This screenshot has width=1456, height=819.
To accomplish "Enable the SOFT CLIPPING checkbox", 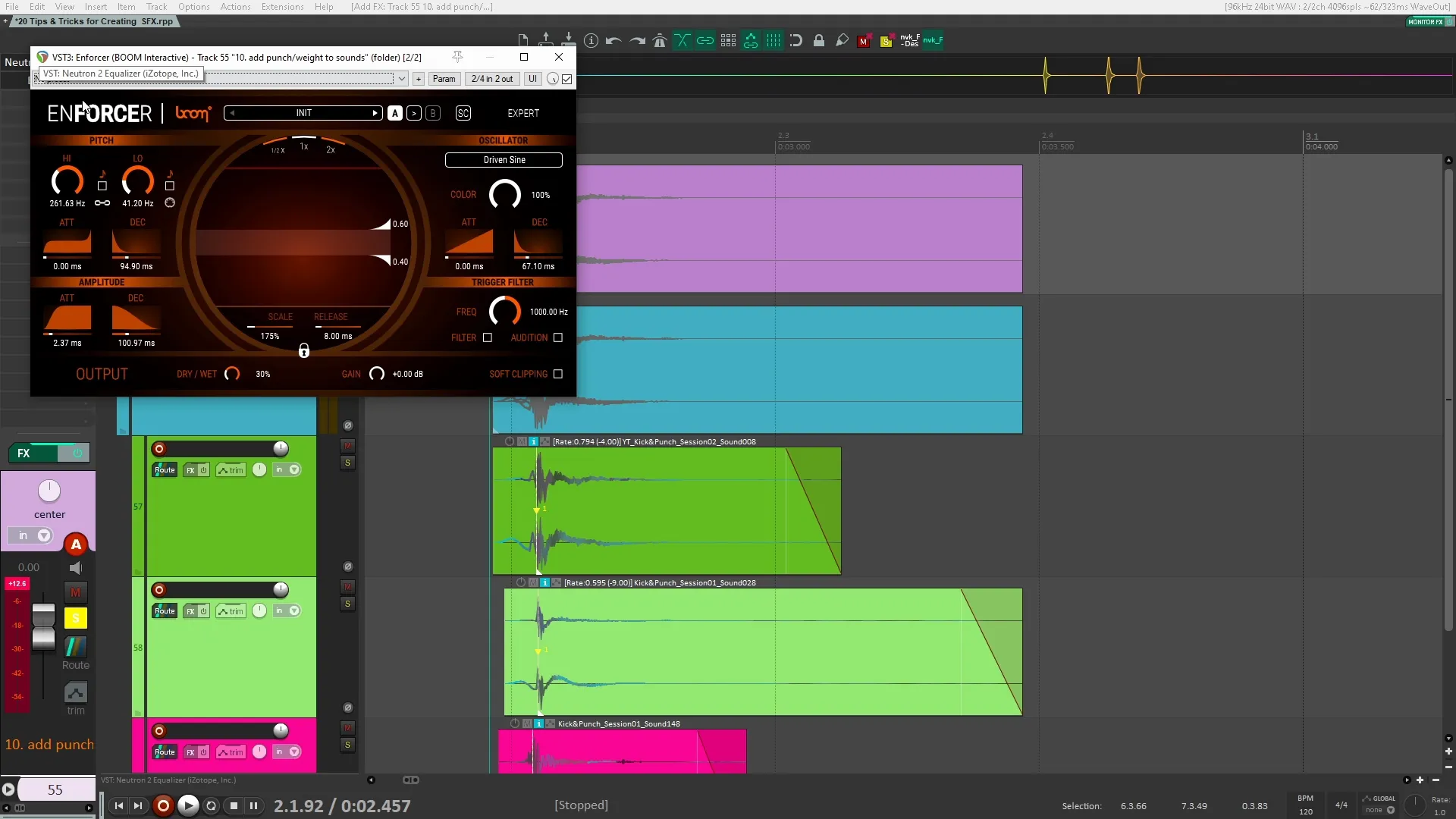I will 558,375.
